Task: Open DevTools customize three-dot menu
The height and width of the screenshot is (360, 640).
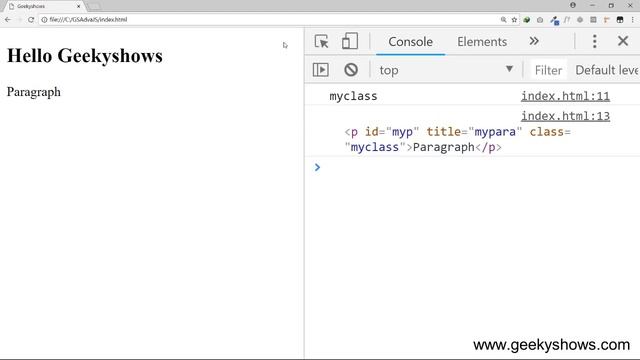Action: (594, 41)
